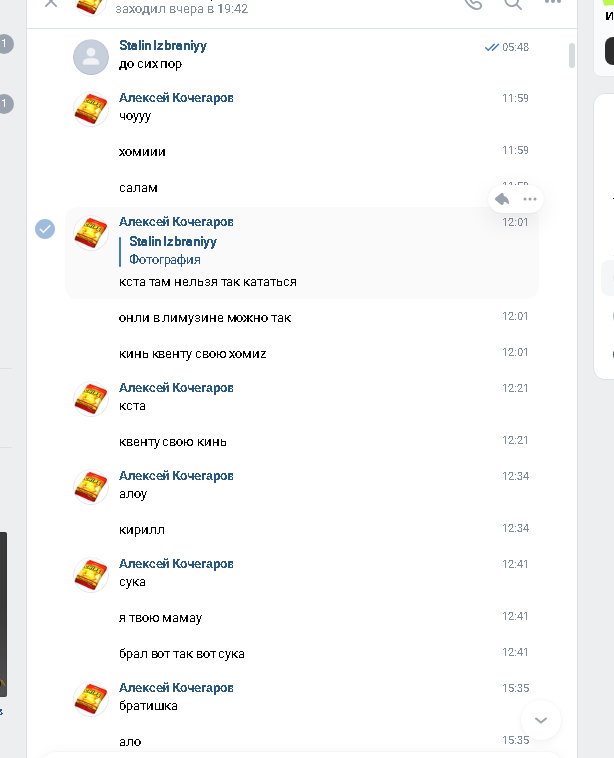Screen dimensions: 614x758
Task: Click the chat's vertical scrollbar thumb
Action: coord(572,55)
